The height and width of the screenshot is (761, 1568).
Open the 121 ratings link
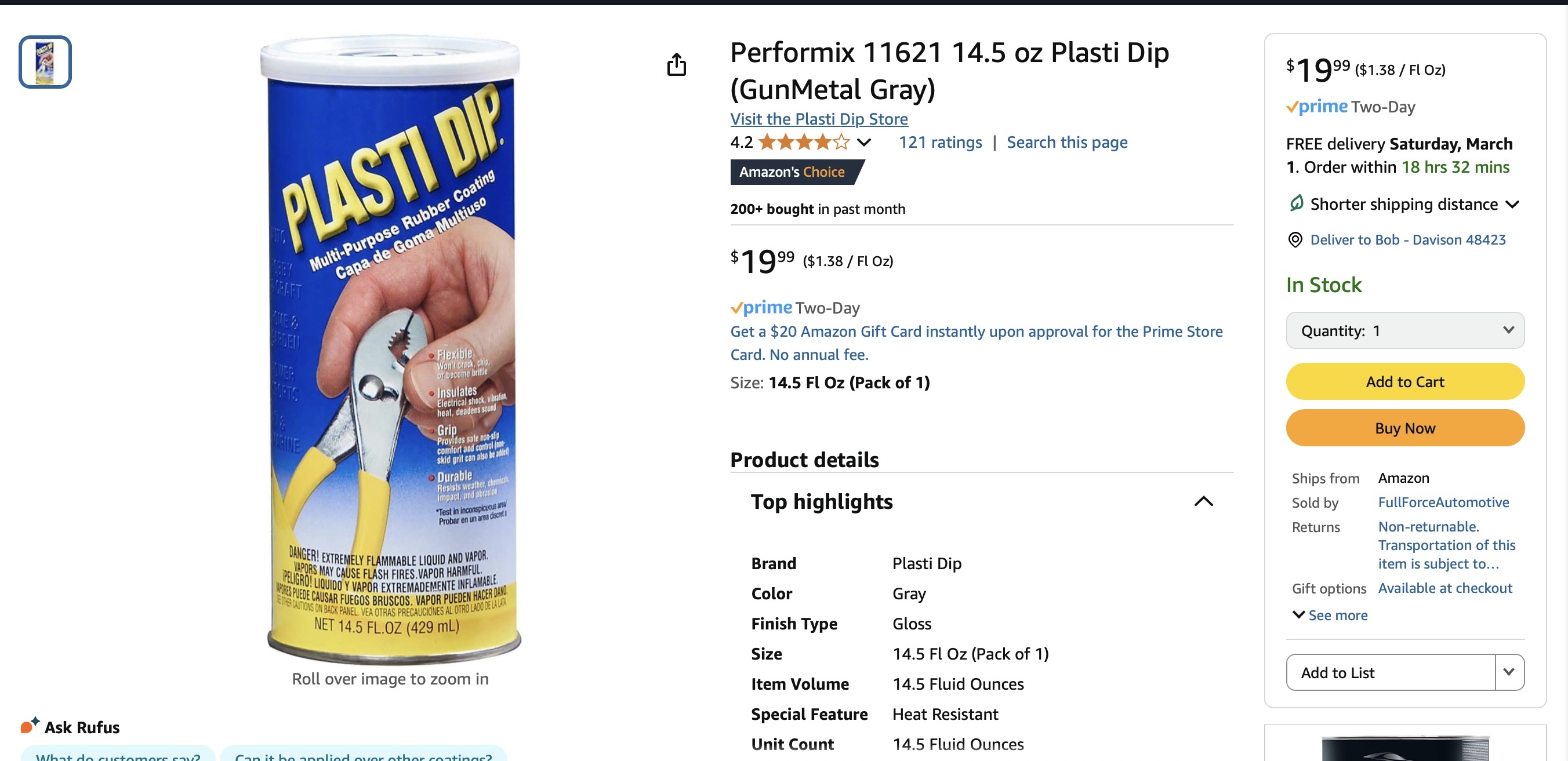(x=940, y=143)
